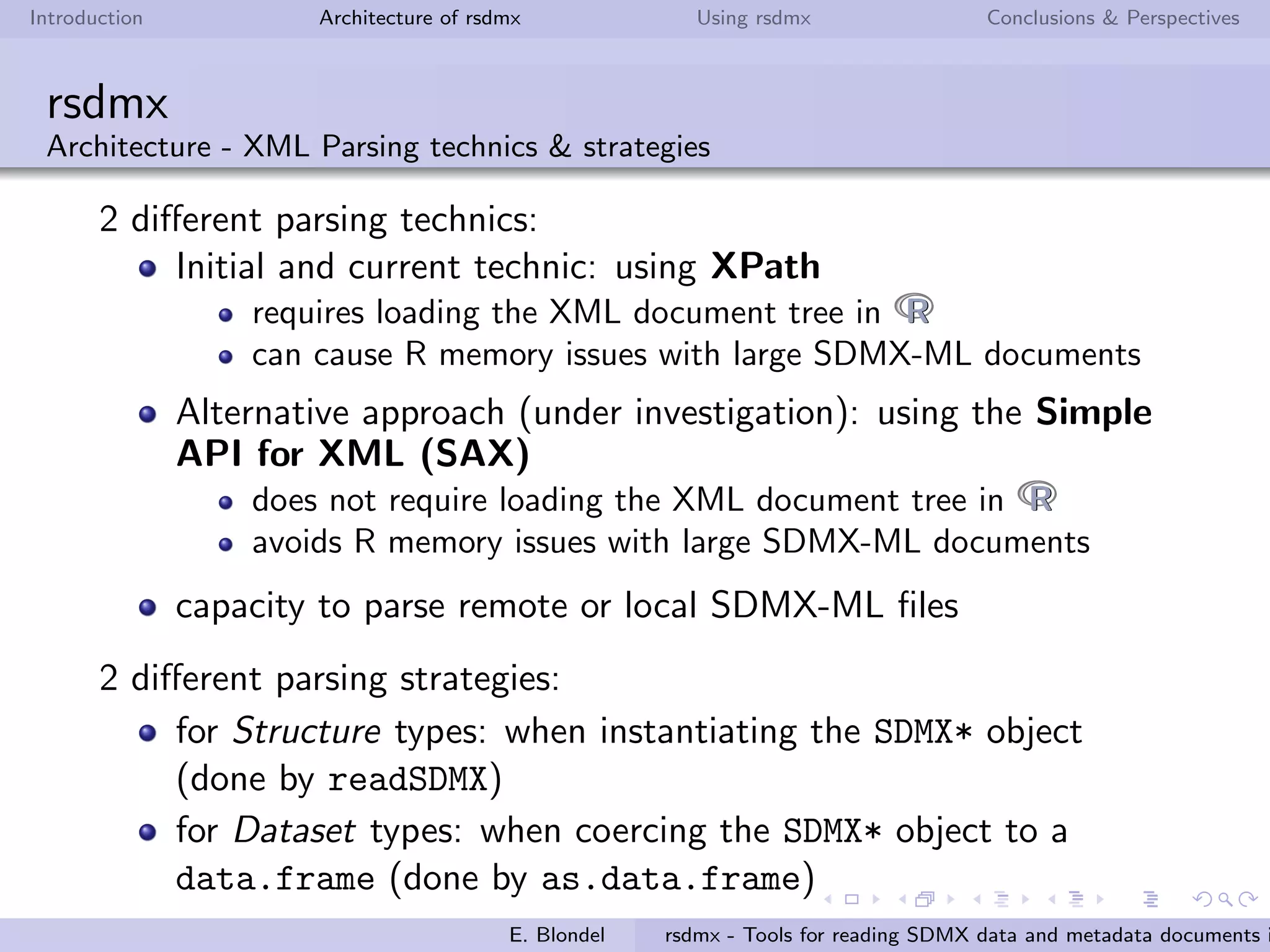Screen dimensions: 1270x952
Task: Click the search magnifier icon
Action: [x=1225, y=899]
